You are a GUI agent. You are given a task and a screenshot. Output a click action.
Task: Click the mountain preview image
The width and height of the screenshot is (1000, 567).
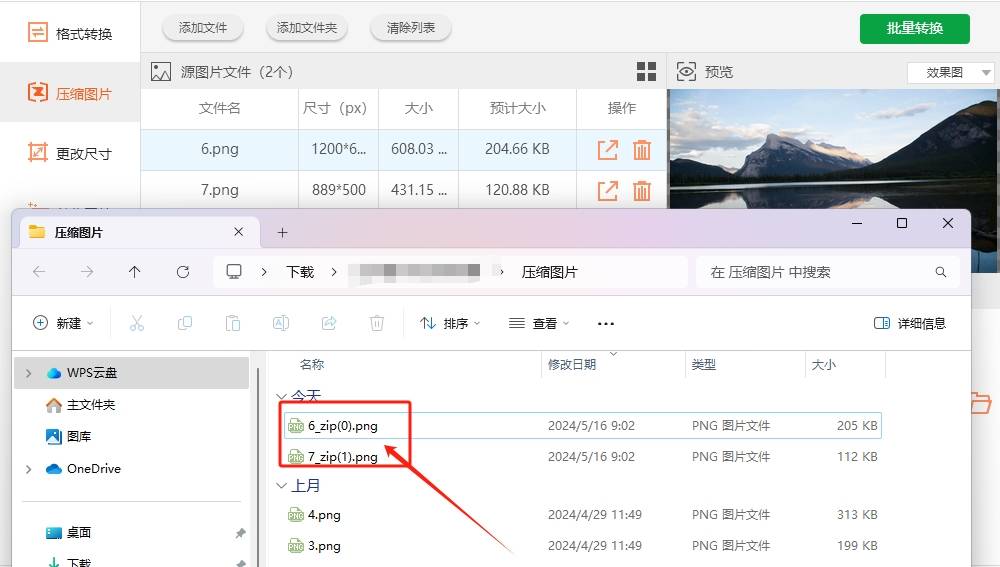(832, 149)
